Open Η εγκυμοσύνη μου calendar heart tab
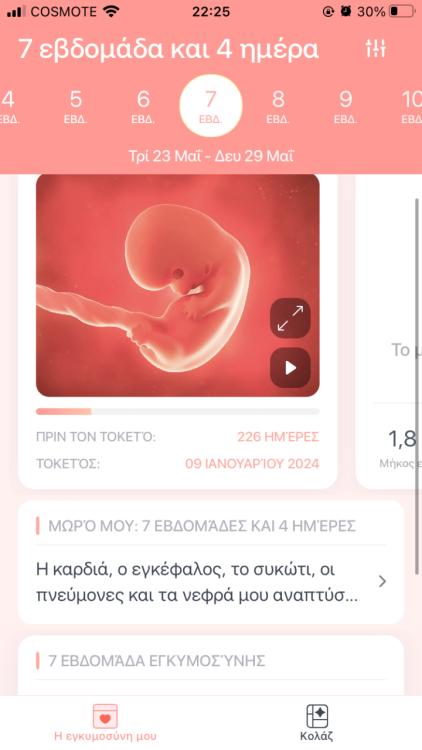The height and width of the screenshot is (750, 422). coord(105,723)
